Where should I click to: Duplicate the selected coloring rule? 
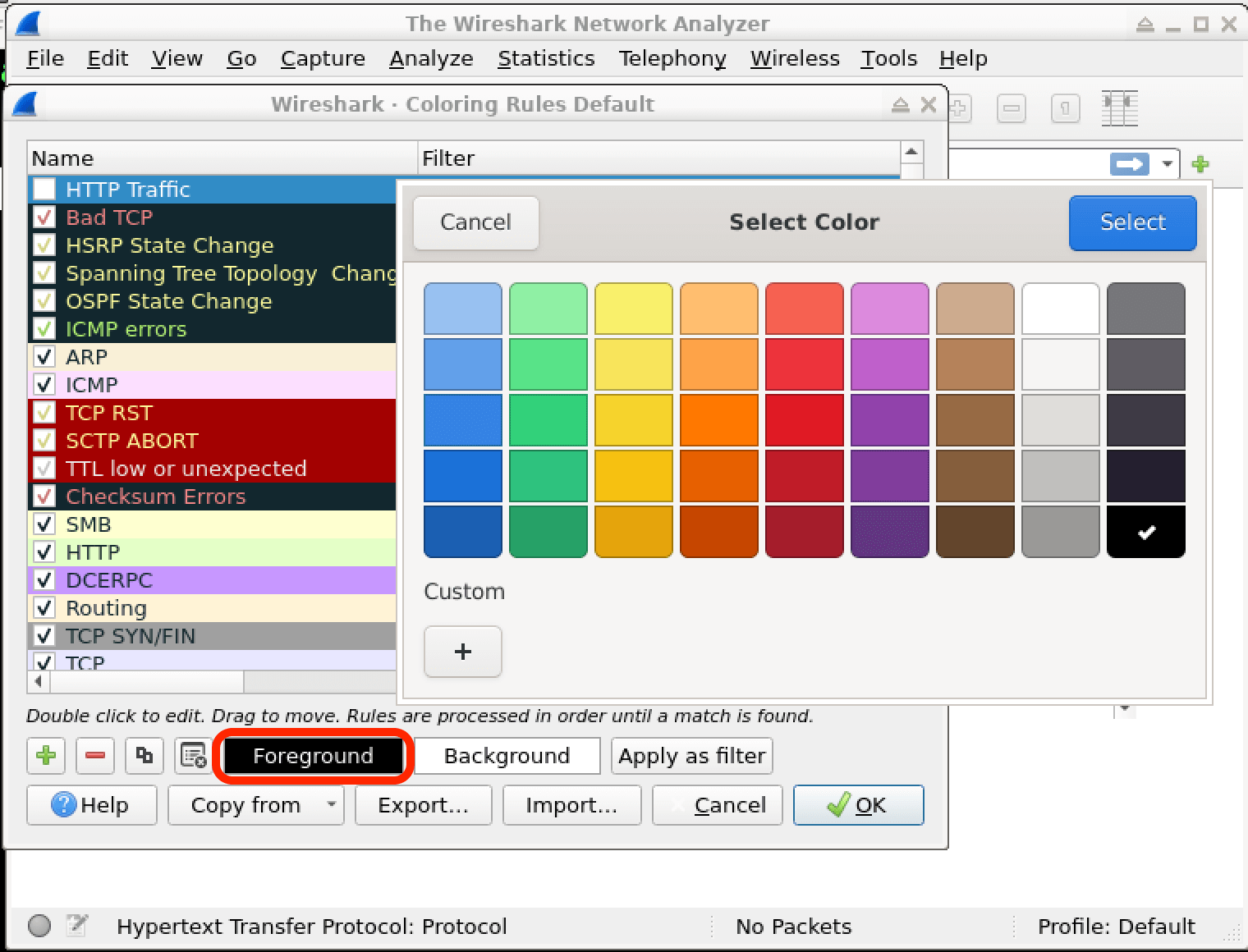coord(145,755)
